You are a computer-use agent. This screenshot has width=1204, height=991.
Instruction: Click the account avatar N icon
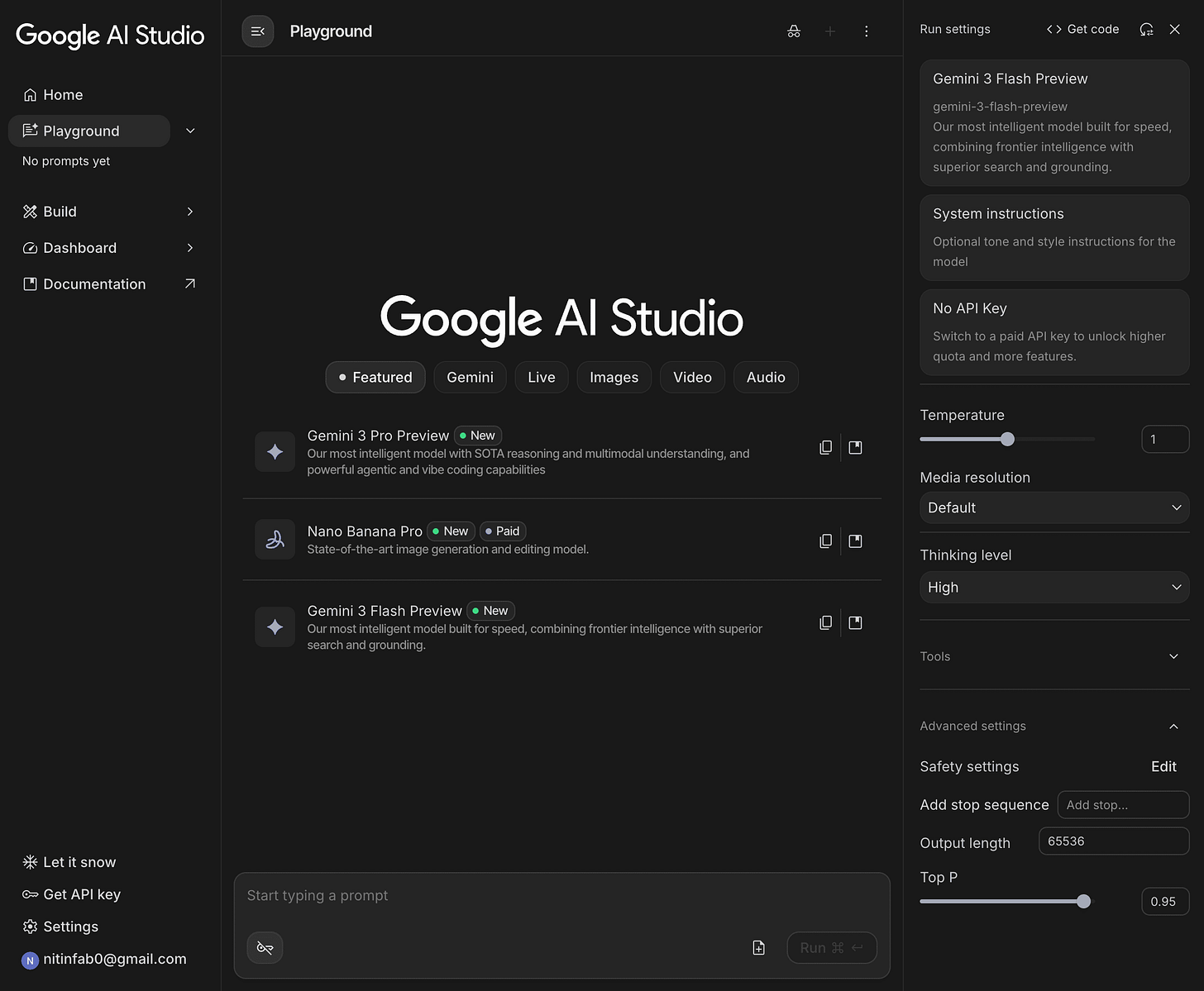point(30,960)
